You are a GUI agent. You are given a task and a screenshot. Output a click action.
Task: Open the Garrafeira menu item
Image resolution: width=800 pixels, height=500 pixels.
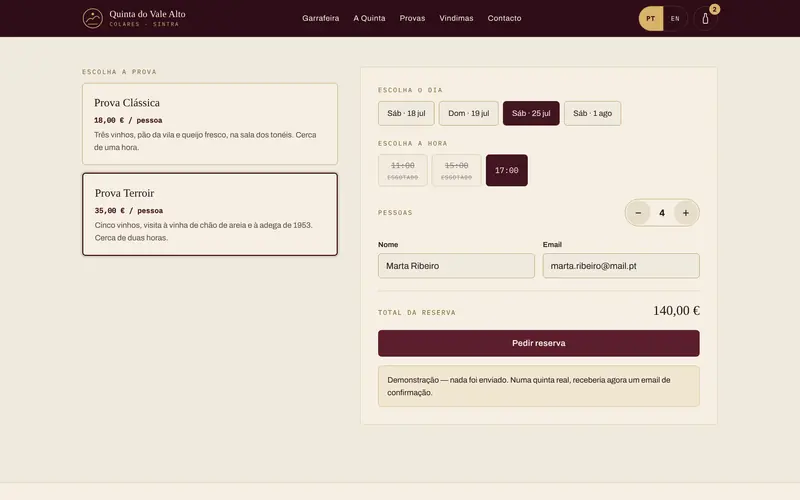pyautogui.click(x=320, y=18)
